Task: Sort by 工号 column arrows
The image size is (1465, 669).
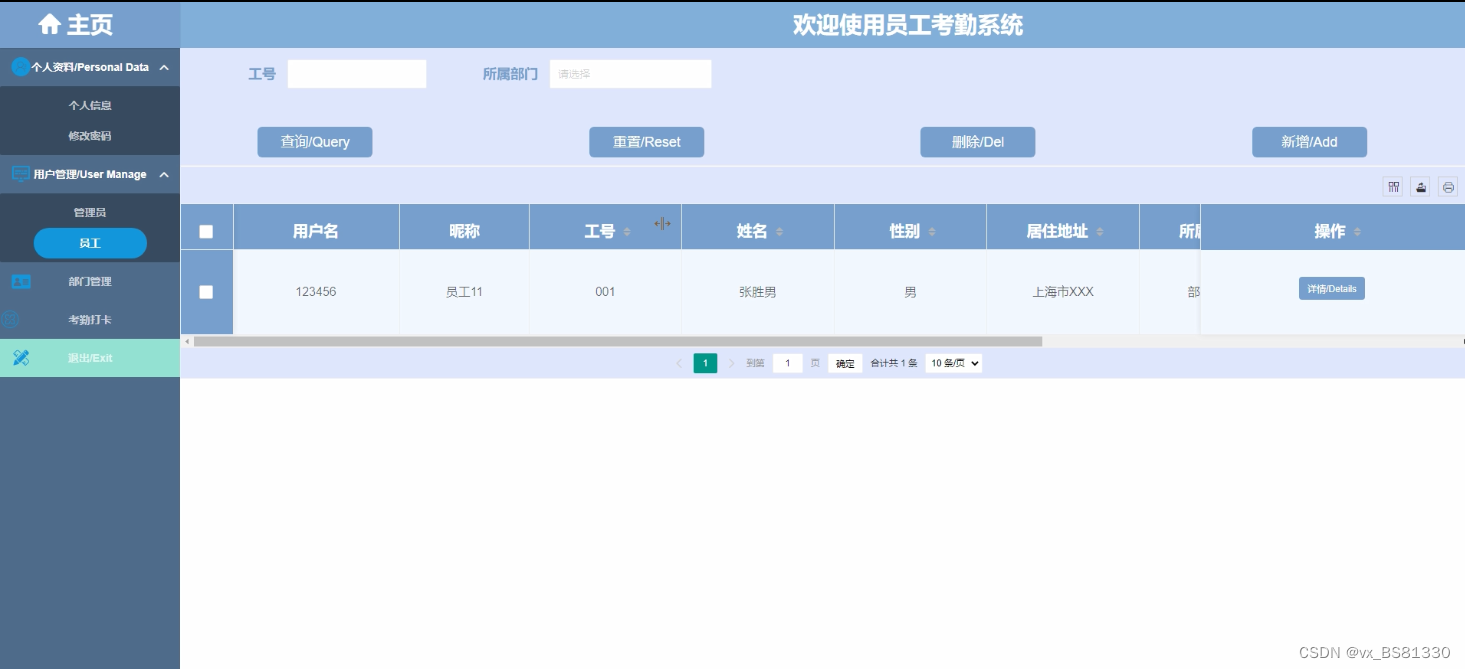Action: pos(627,232)
